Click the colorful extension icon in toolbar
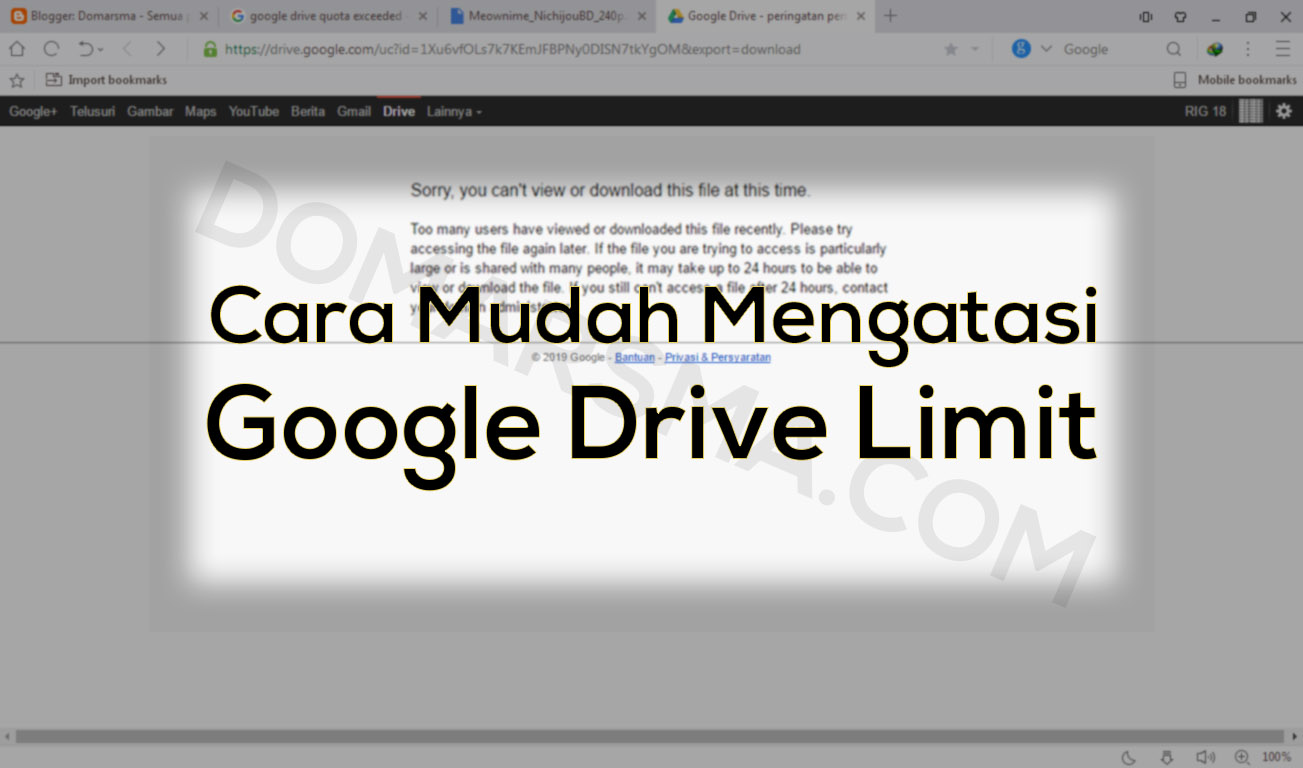The width and height of the screenshot is (1303, 768). click(x=1215, y=49)
